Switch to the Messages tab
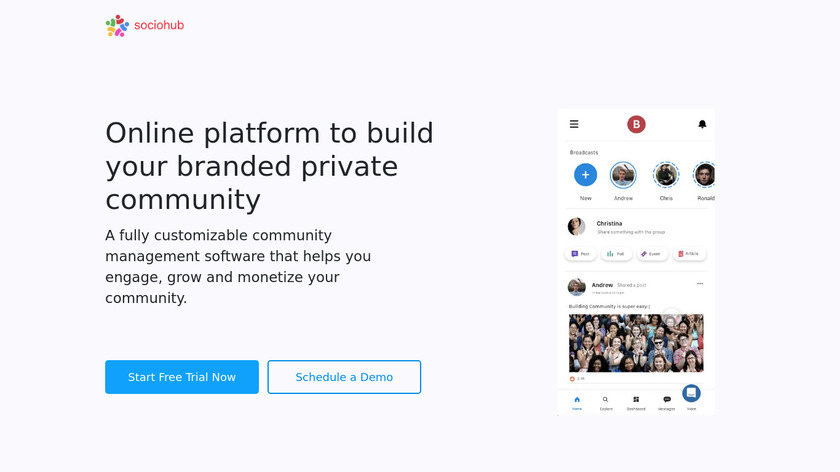Screen dimensions: 840x472 pyautogui.click(x=667, y=402)
